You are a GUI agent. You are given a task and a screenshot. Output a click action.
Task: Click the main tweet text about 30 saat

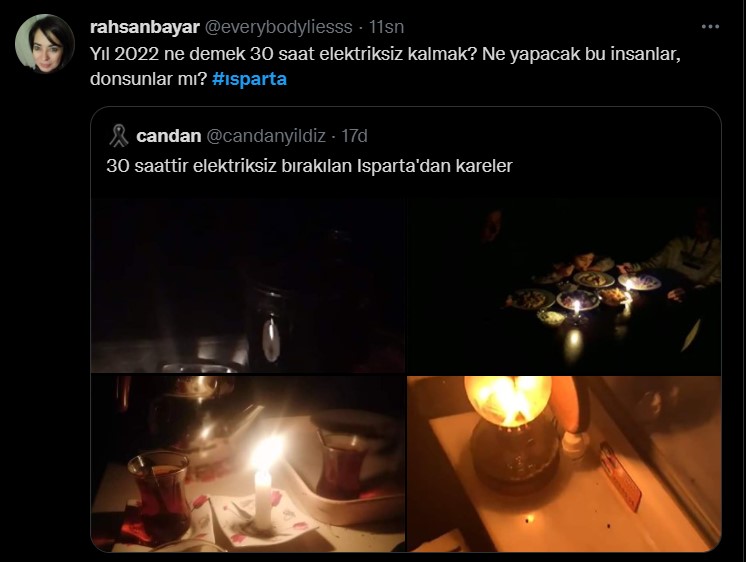385,67
